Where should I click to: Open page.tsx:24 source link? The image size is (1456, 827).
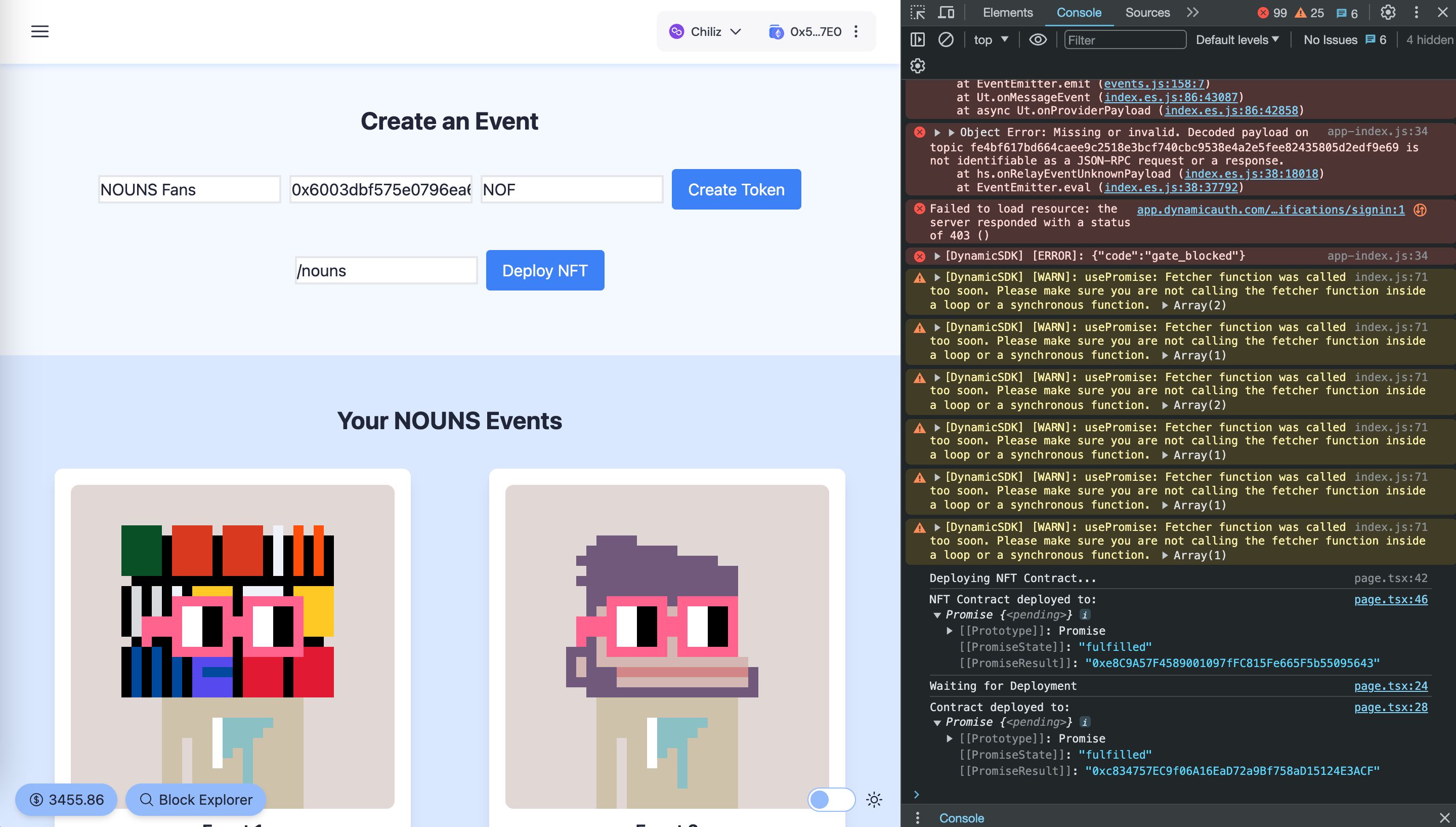(x=1391, y=686)
